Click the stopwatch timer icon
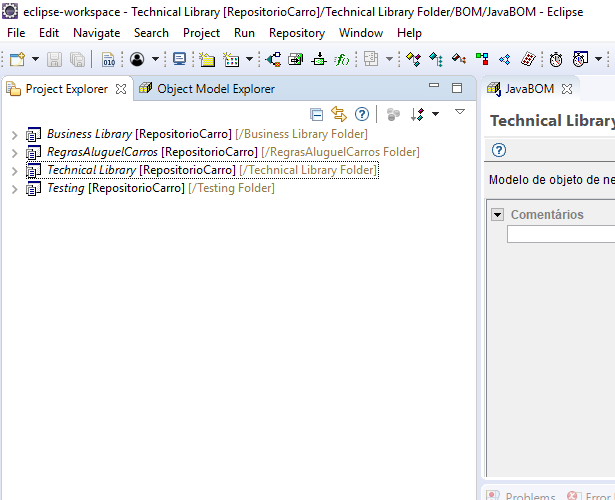 [556, 60]
